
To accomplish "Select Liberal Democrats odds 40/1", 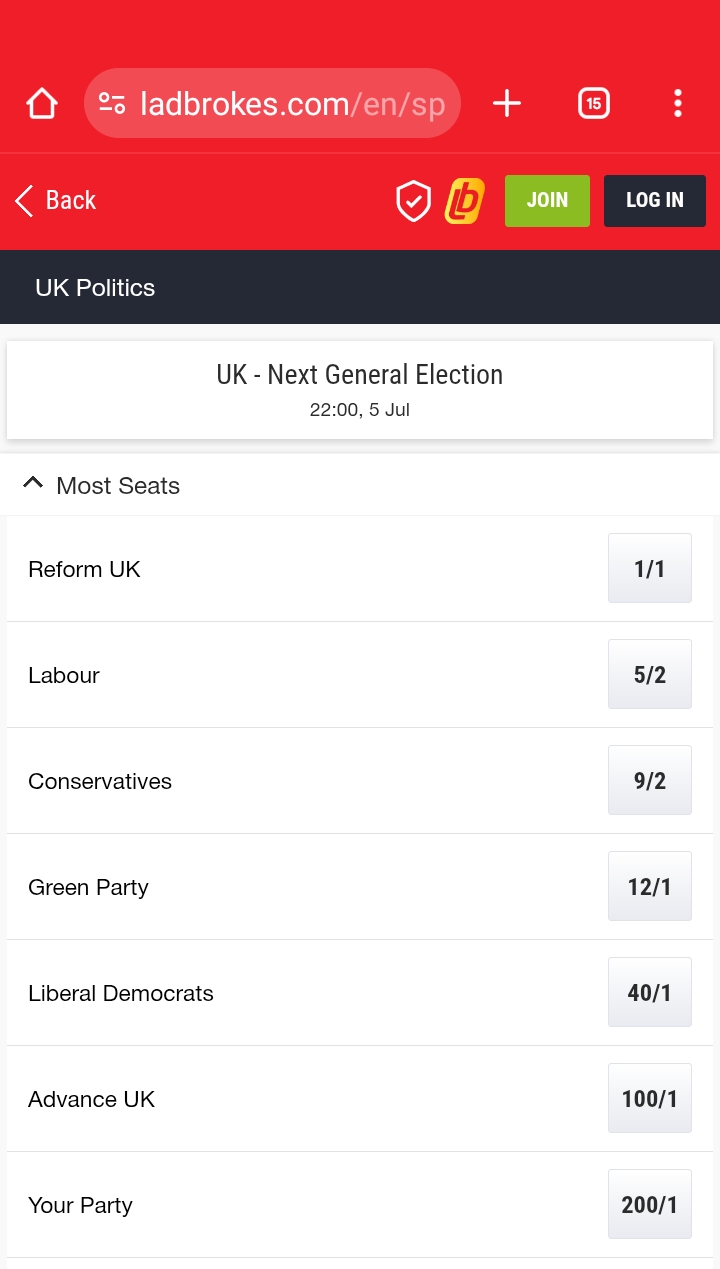I will point(649,993).
